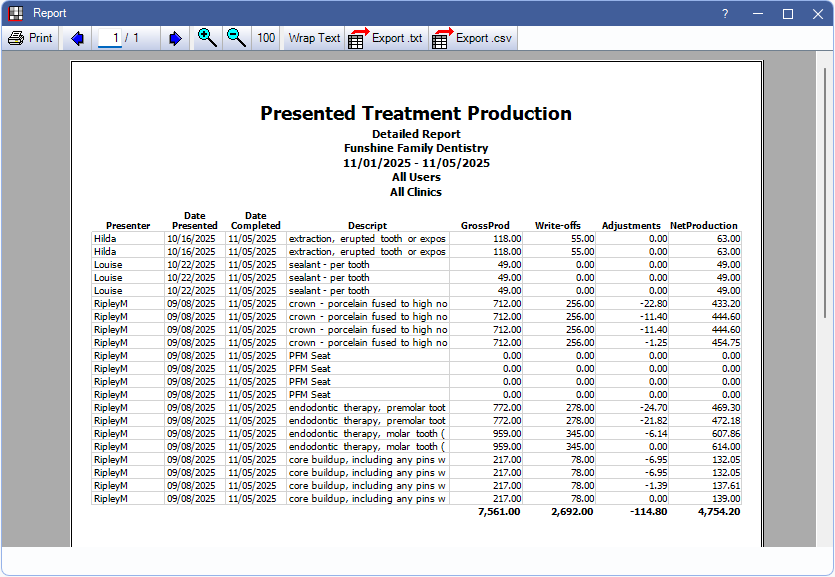Click the first PFM Seat description
Image resolution: width=835 pixels, height=577 pixels.
coord(310,355)
